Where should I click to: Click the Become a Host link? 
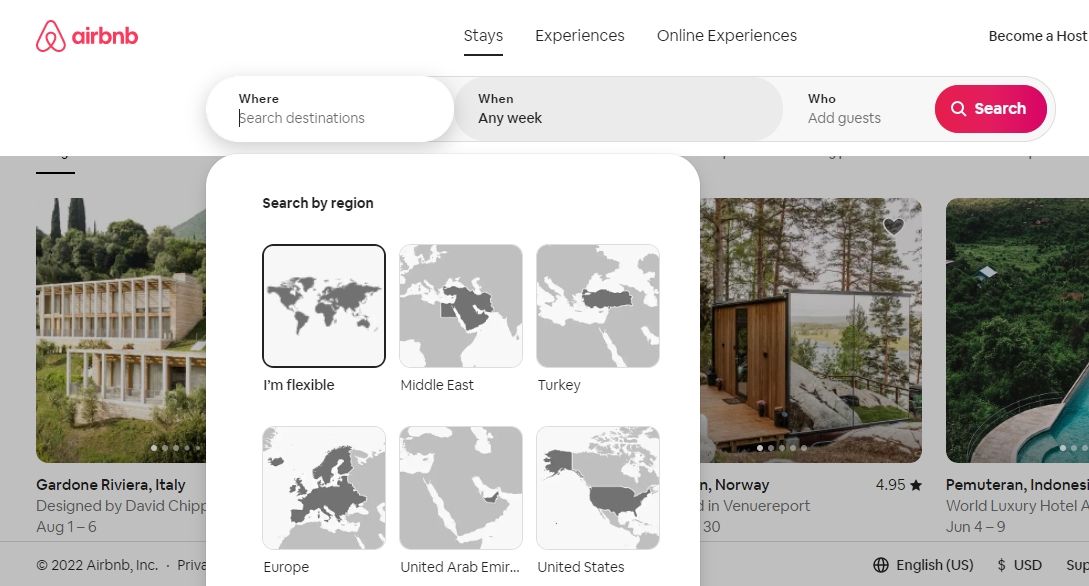[x=1037, y=36]
